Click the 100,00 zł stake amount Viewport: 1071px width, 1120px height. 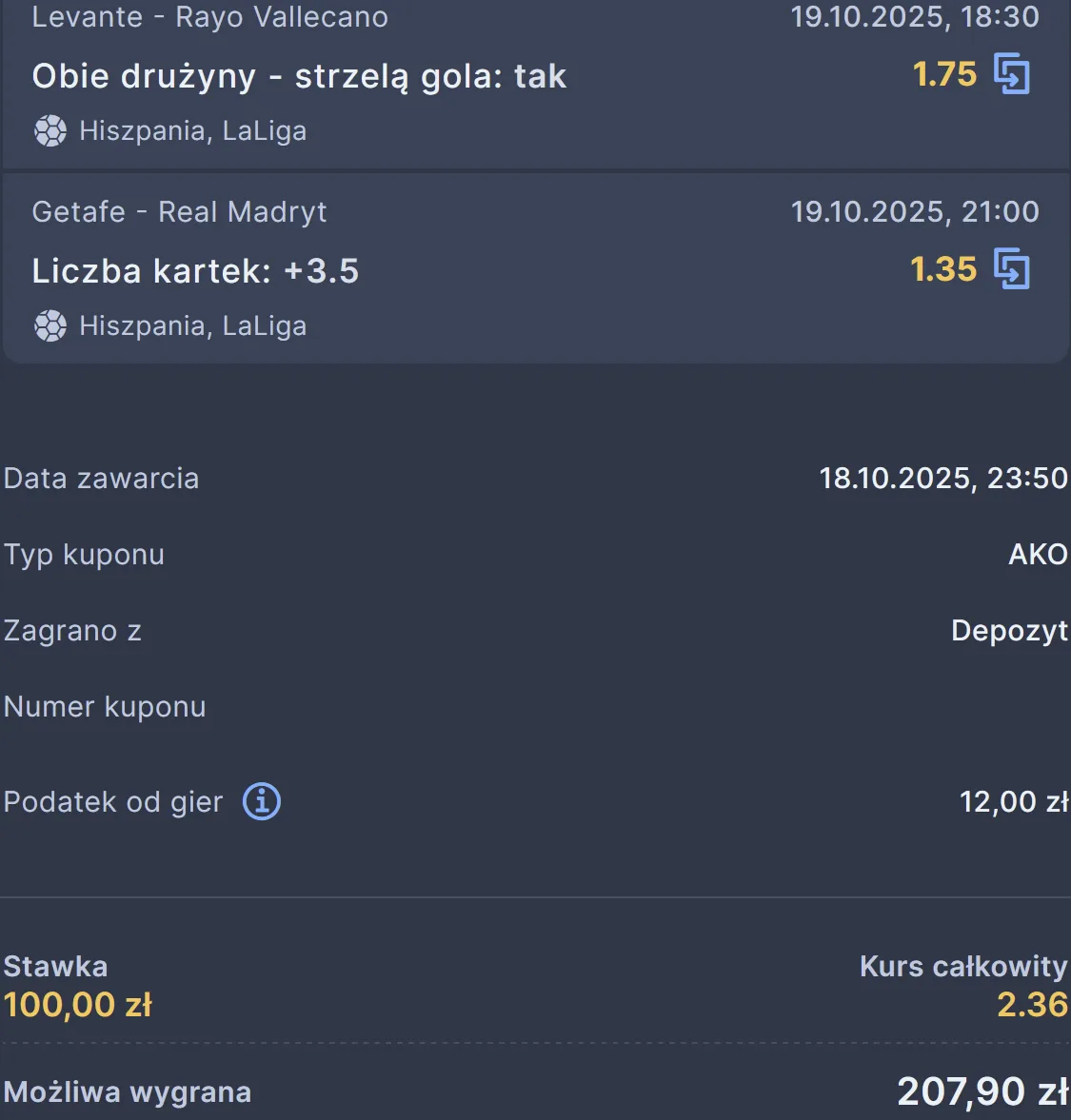pos(78,1005)
